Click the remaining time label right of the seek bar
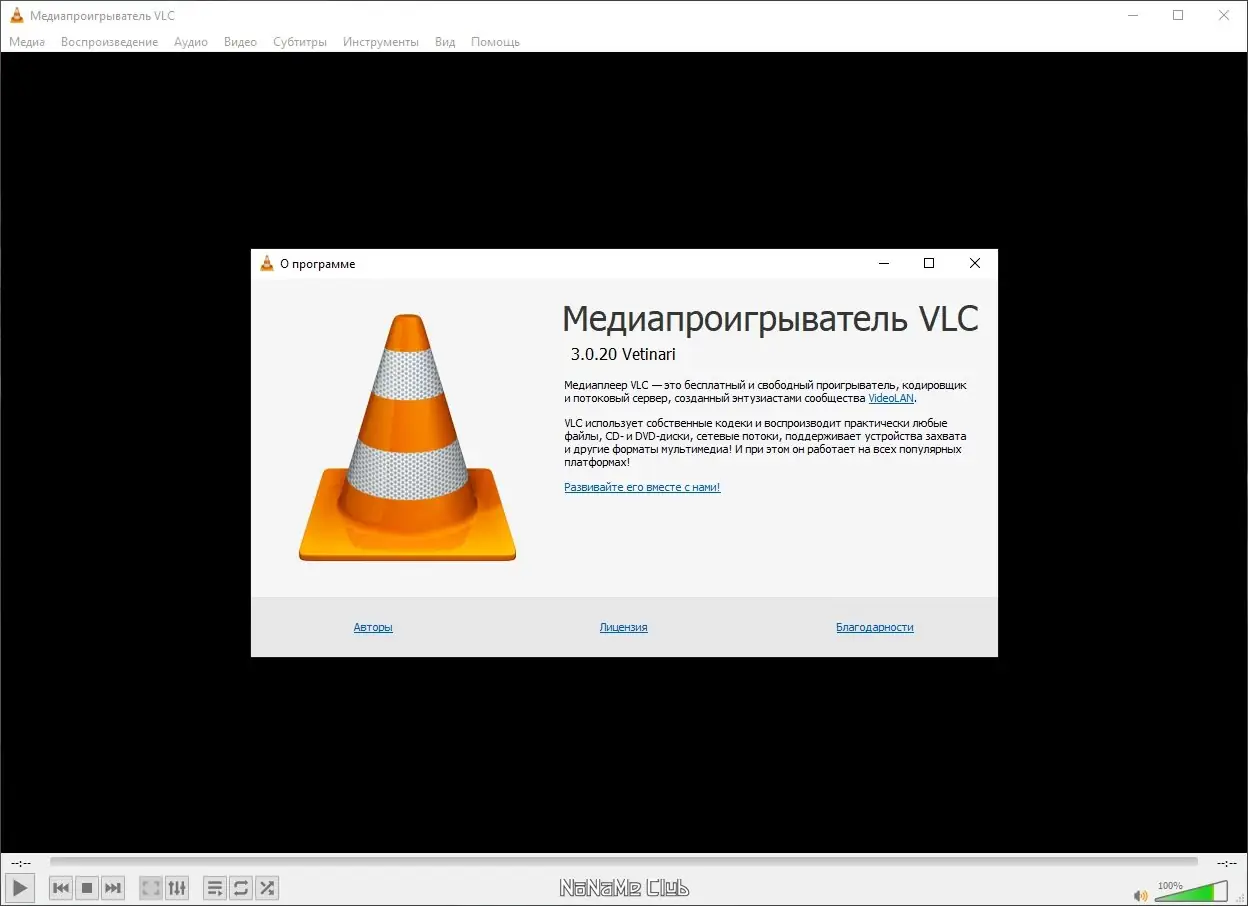 point(1226,862)
